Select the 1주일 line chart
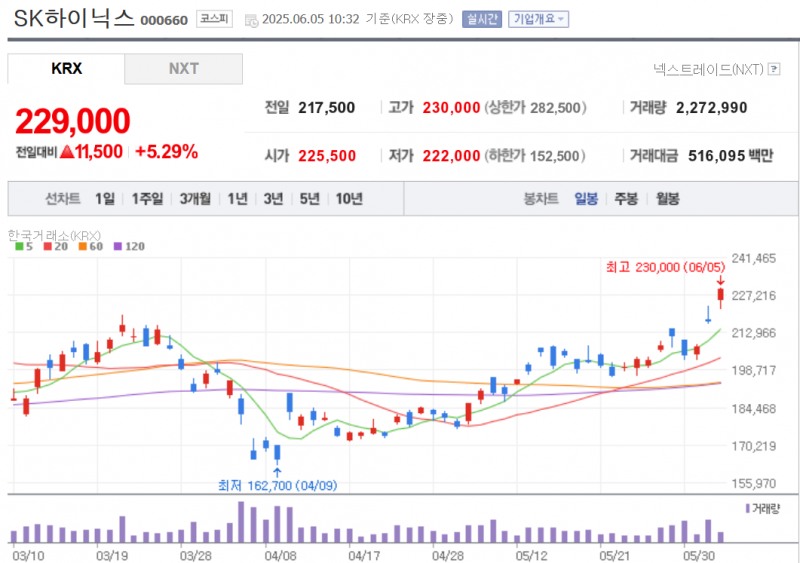This screenshot has width=800, height=563. coord(147,199)
